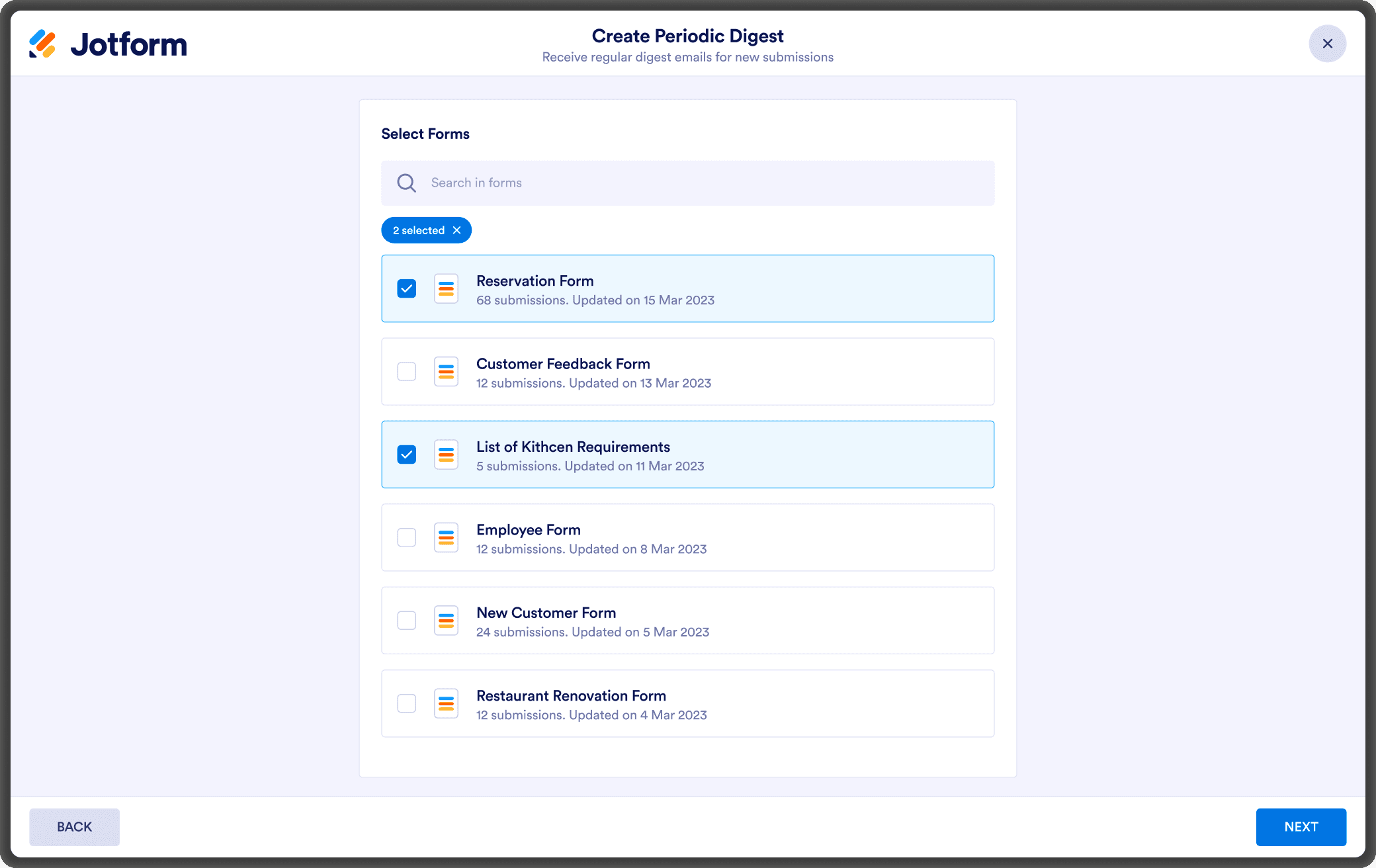Click the List of Kithcen Requirements icon
The width and height of the screenshot is (1376, 868).
point(446,455)
